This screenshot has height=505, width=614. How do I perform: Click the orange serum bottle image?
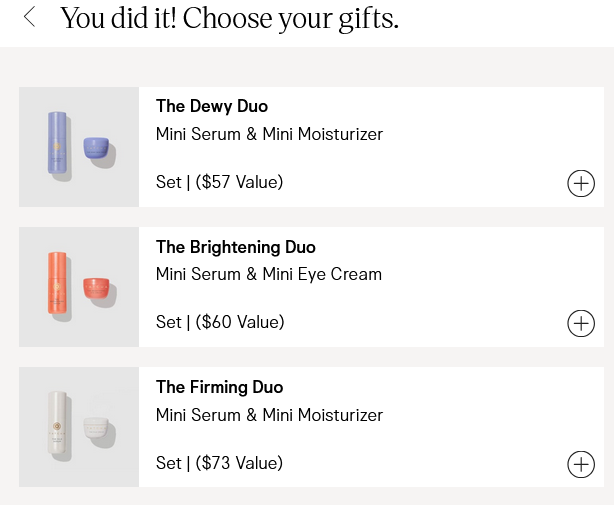pyautogui.click(x=57, y=285)
